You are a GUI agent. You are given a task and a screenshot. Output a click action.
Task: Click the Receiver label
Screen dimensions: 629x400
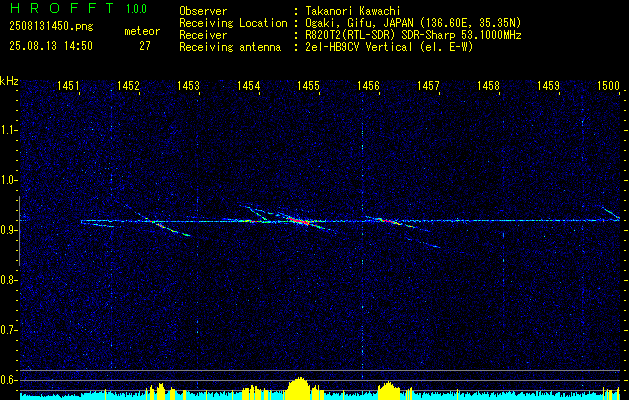[x=203, y=35]
